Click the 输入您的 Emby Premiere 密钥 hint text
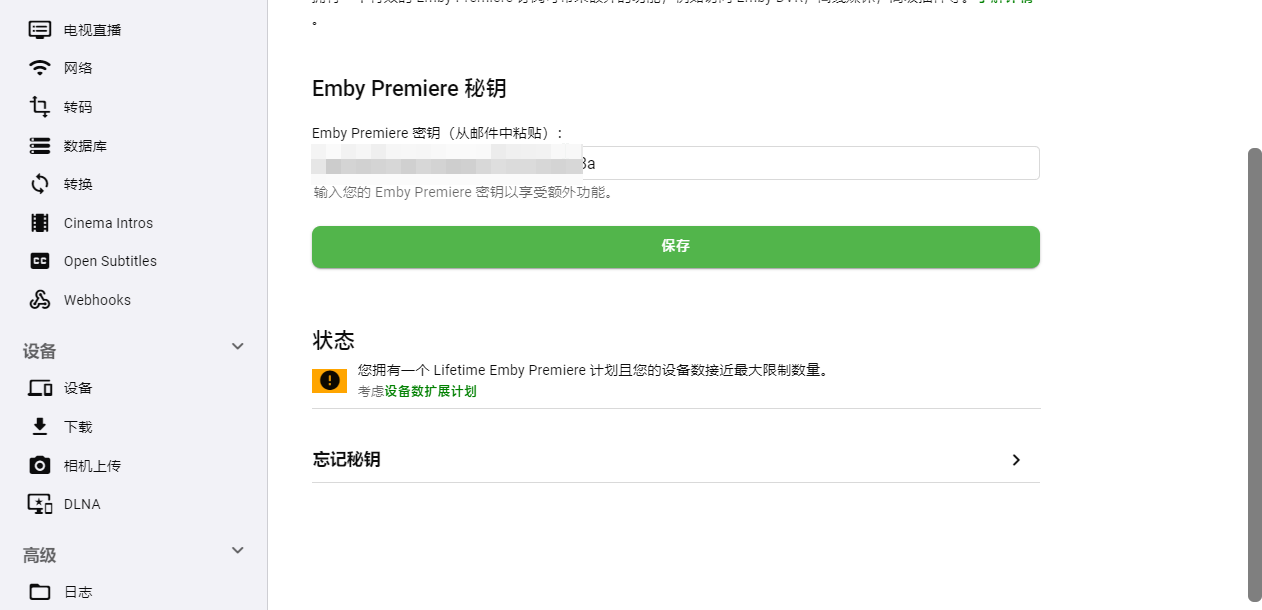This screenshot has height=610, width=1262. [x=463, y=192]
